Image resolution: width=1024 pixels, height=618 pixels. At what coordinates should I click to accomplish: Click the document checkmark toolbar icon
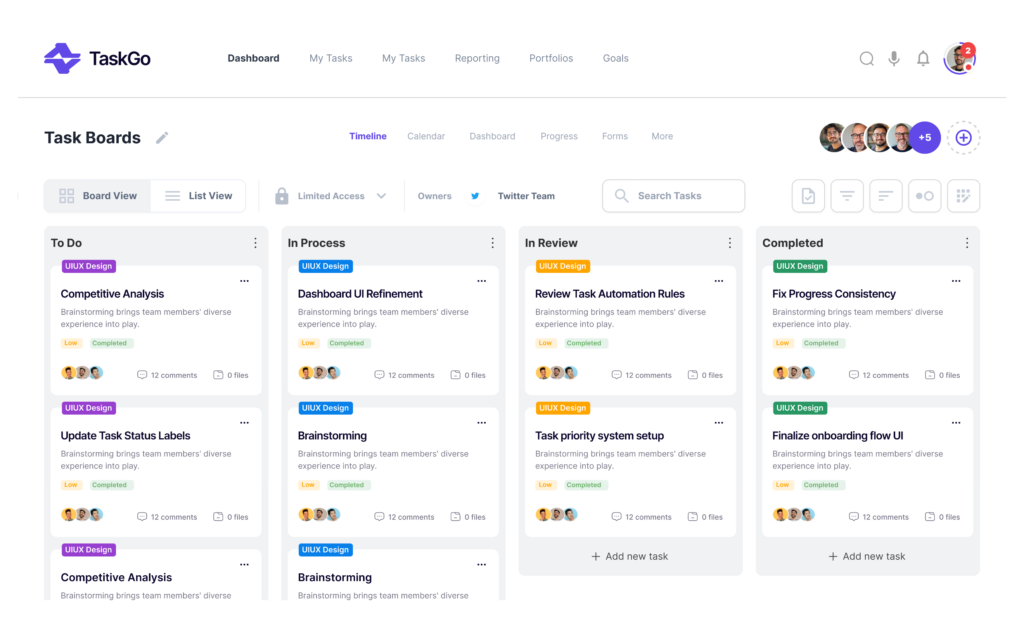pos(808,196)
